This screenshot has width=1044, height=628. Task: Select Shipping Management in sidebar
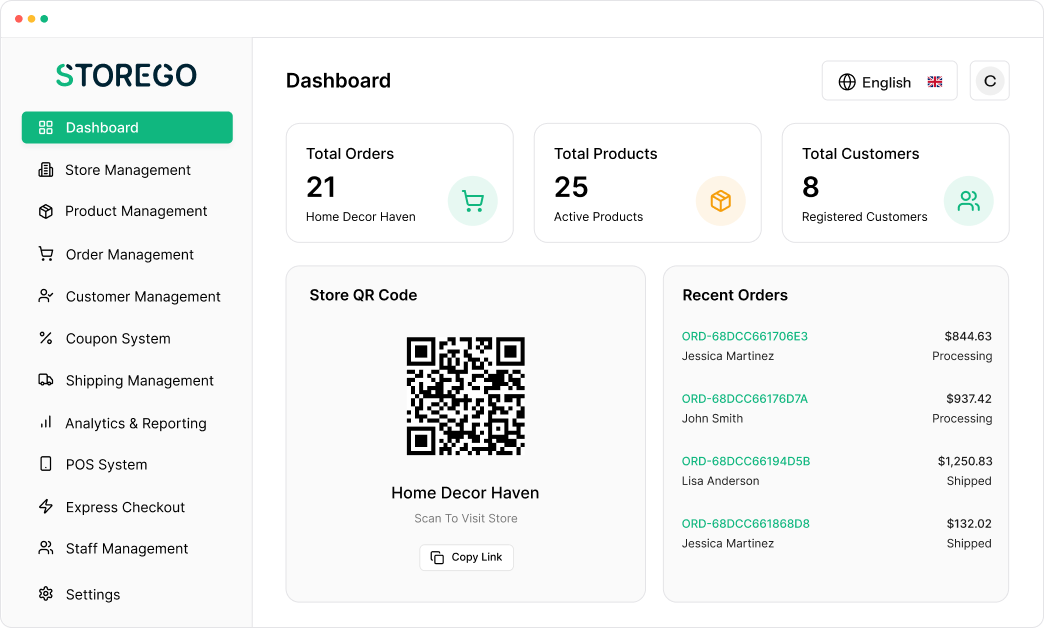(x=127, y=380)
